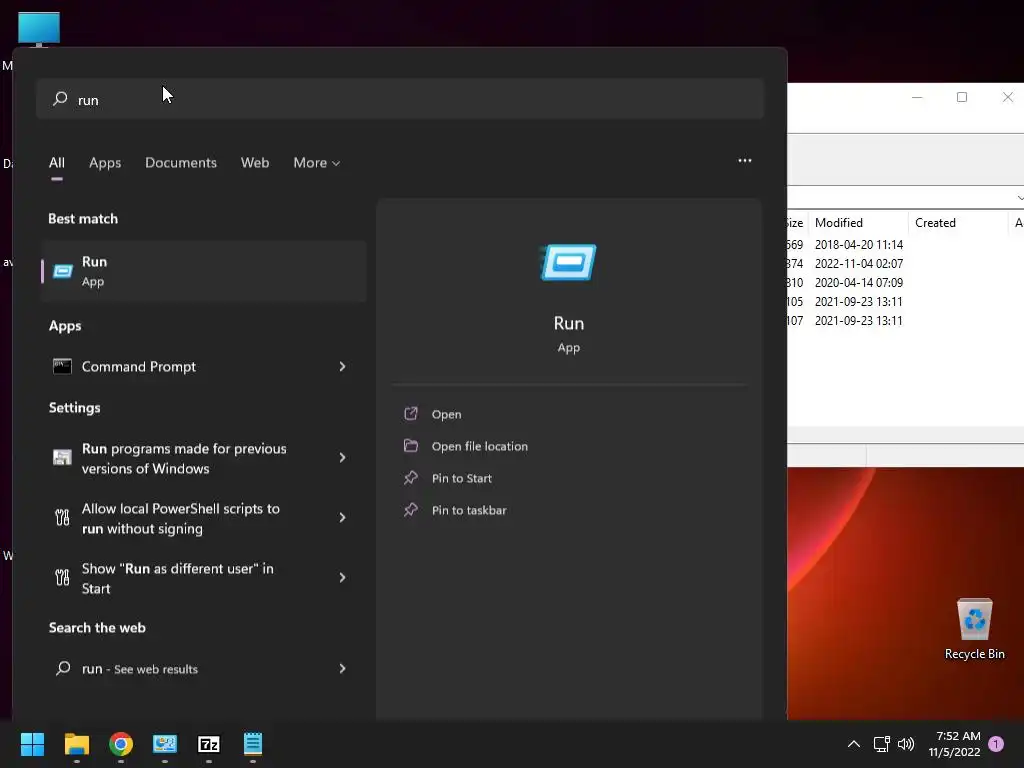Open Run programs made for previous versions
The width and height of the screenshot is (1024, 768).
[x=204, y=458]
